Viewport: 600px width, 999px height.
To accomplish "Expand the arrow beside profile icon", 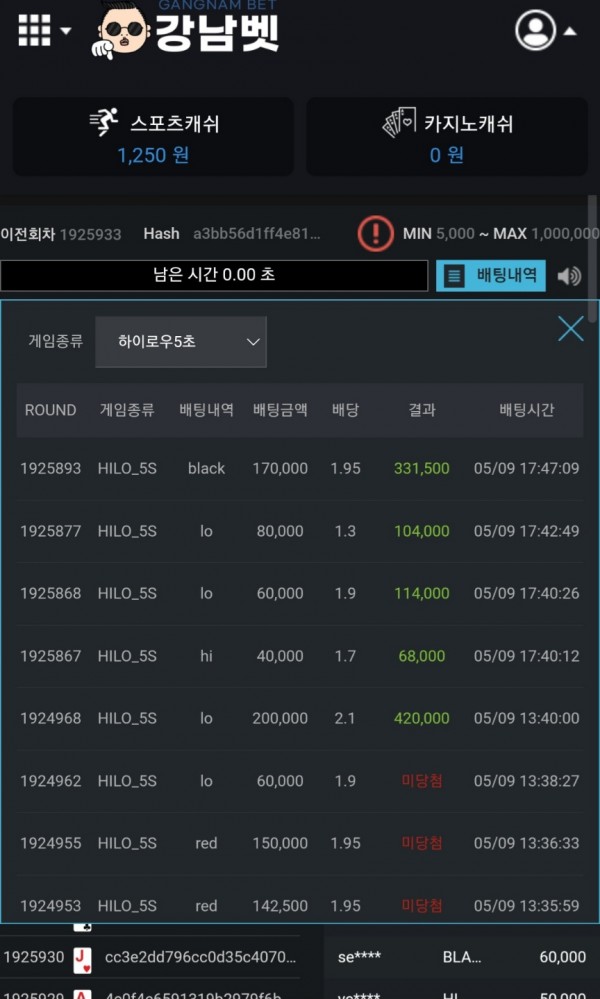I will (x=570, y=31).
